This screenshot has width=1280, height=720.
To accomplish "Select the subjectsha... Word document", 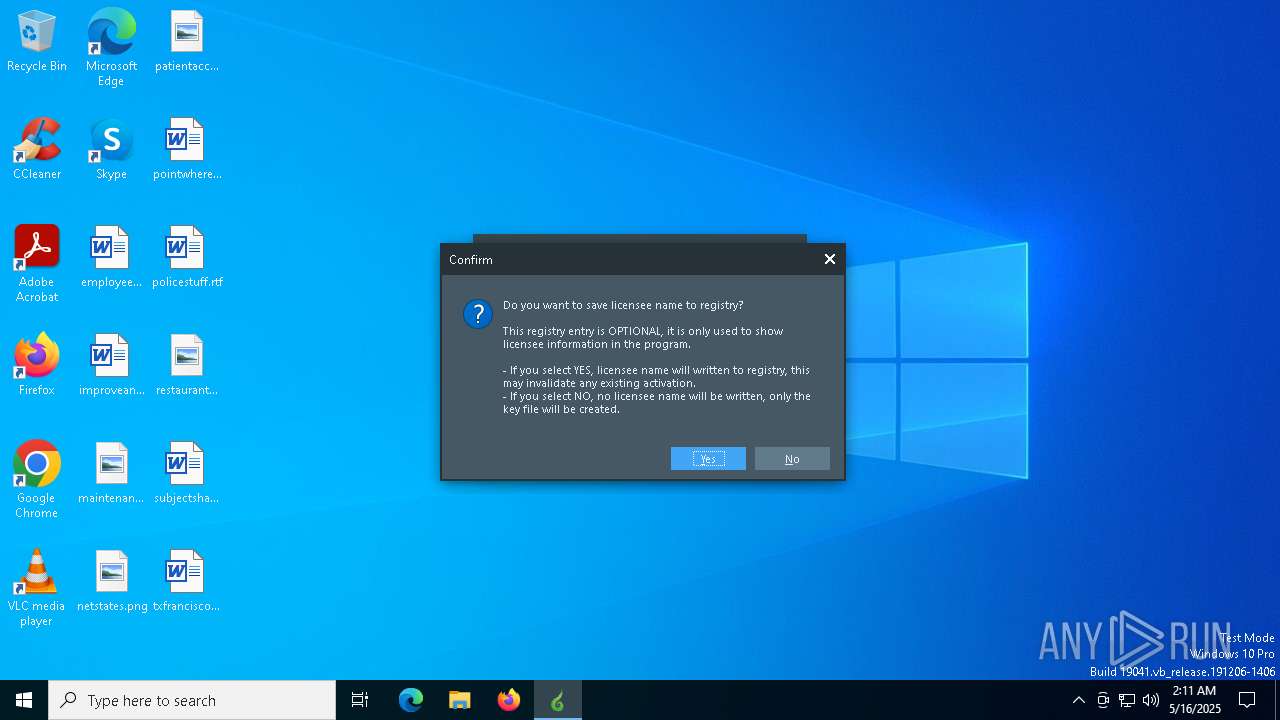I will click(x=187, y=474).
